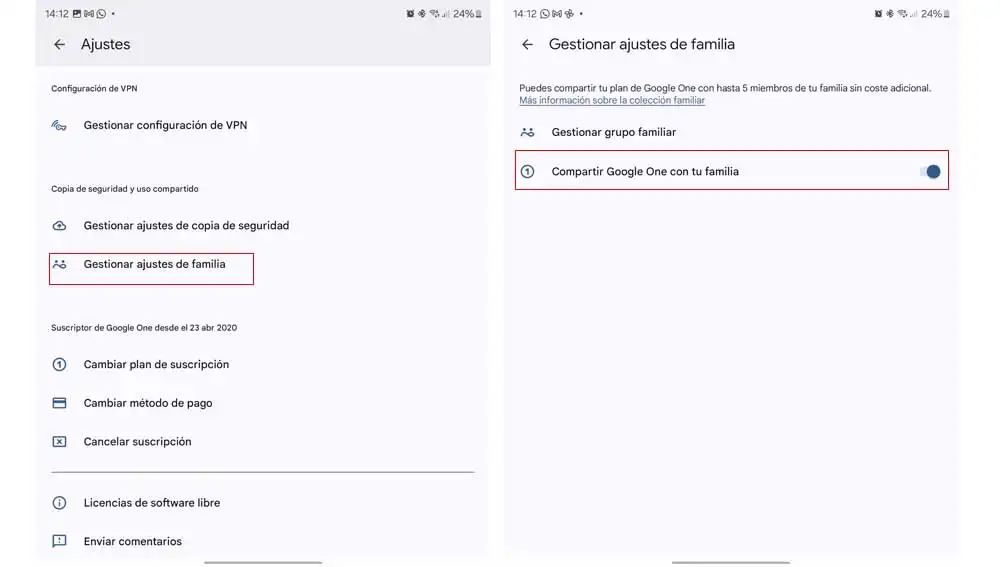Image resolution: width=1000 pixels, height=567 pixels.
Task: Tap Cancelar suscripción
Action: pos(137,442)
